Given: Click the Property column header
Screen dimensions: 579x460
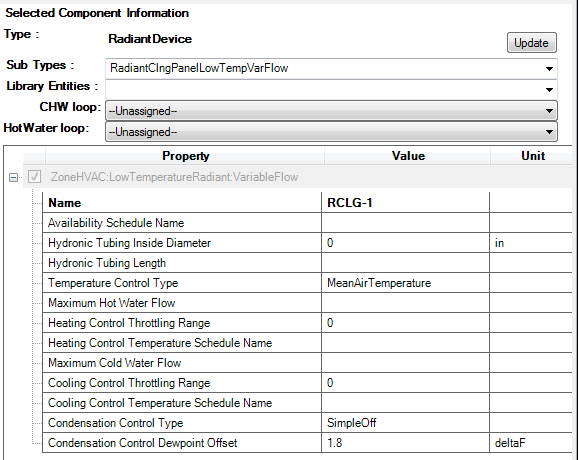Looking at the screenshot, I should [x=185, y=156].
